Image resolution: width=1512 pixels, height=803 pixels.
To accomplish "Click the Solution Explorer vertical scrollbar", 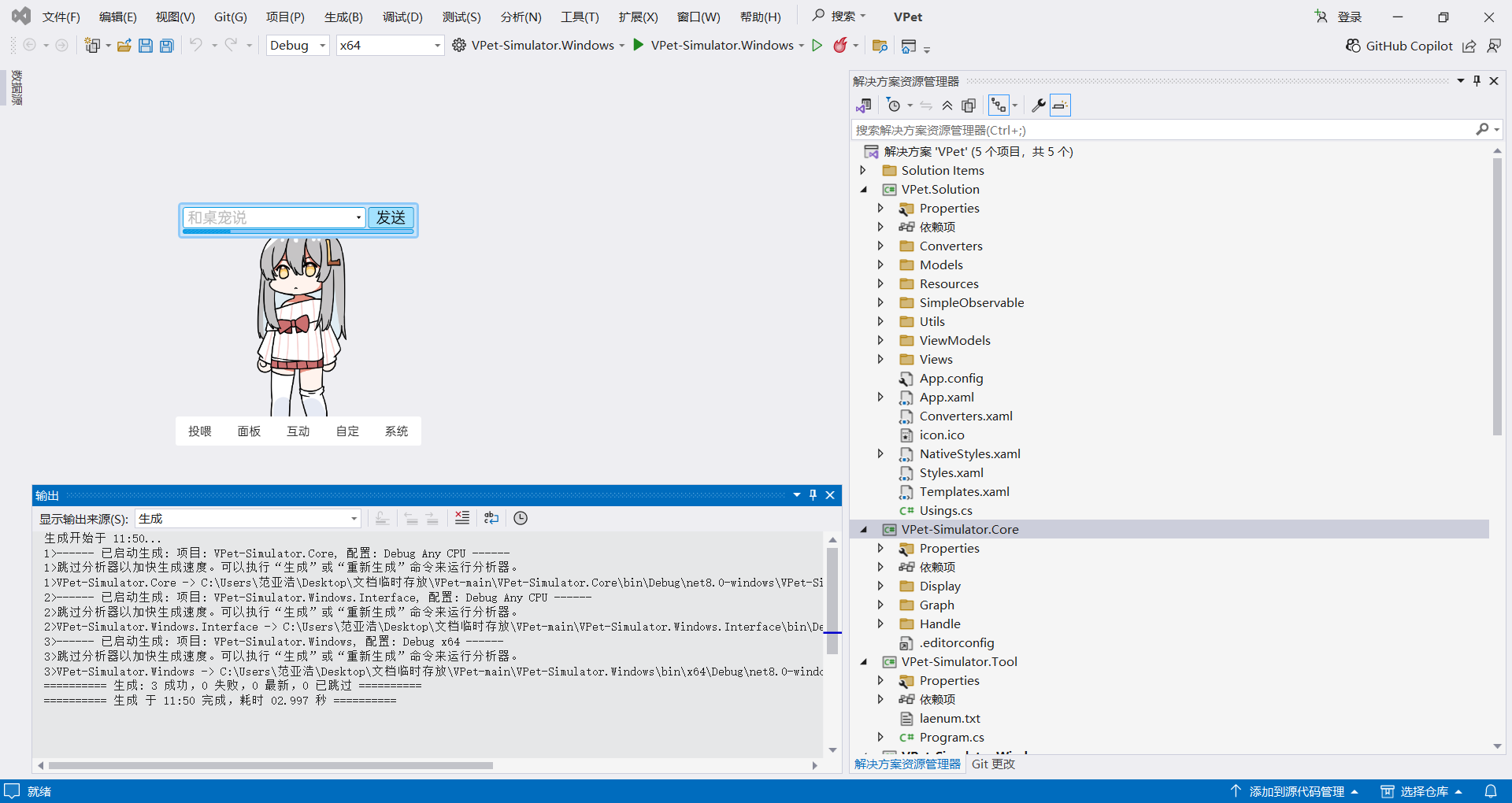I will click(1497, 296).
